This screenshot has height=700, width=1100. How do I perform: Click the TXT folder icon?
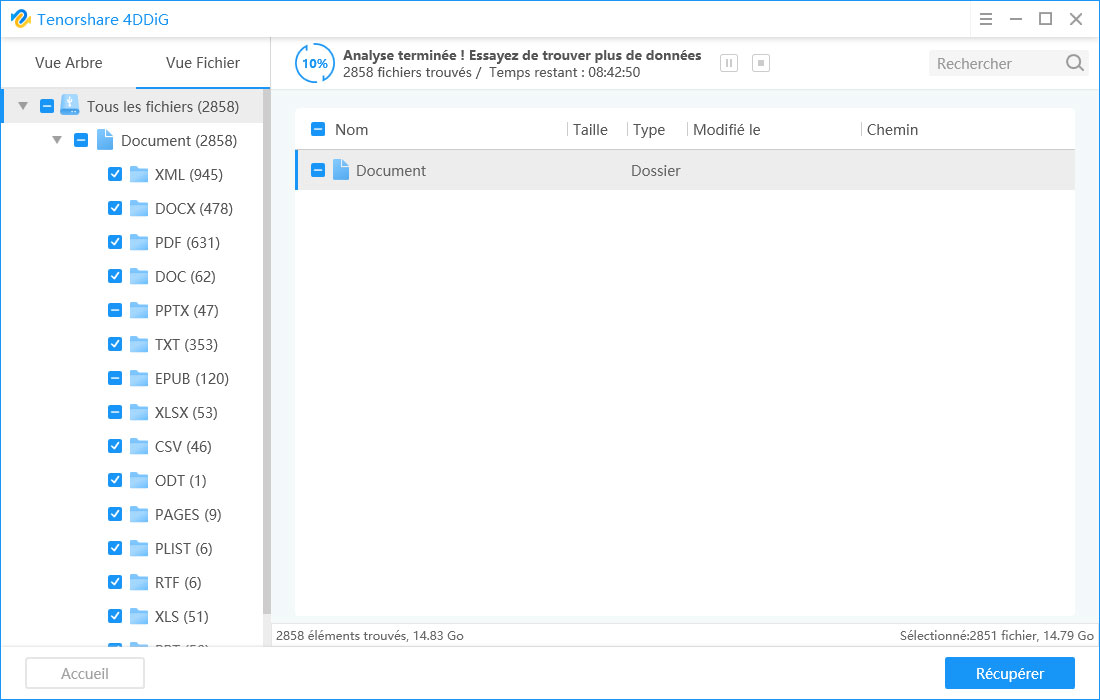(x=139, y=344)
